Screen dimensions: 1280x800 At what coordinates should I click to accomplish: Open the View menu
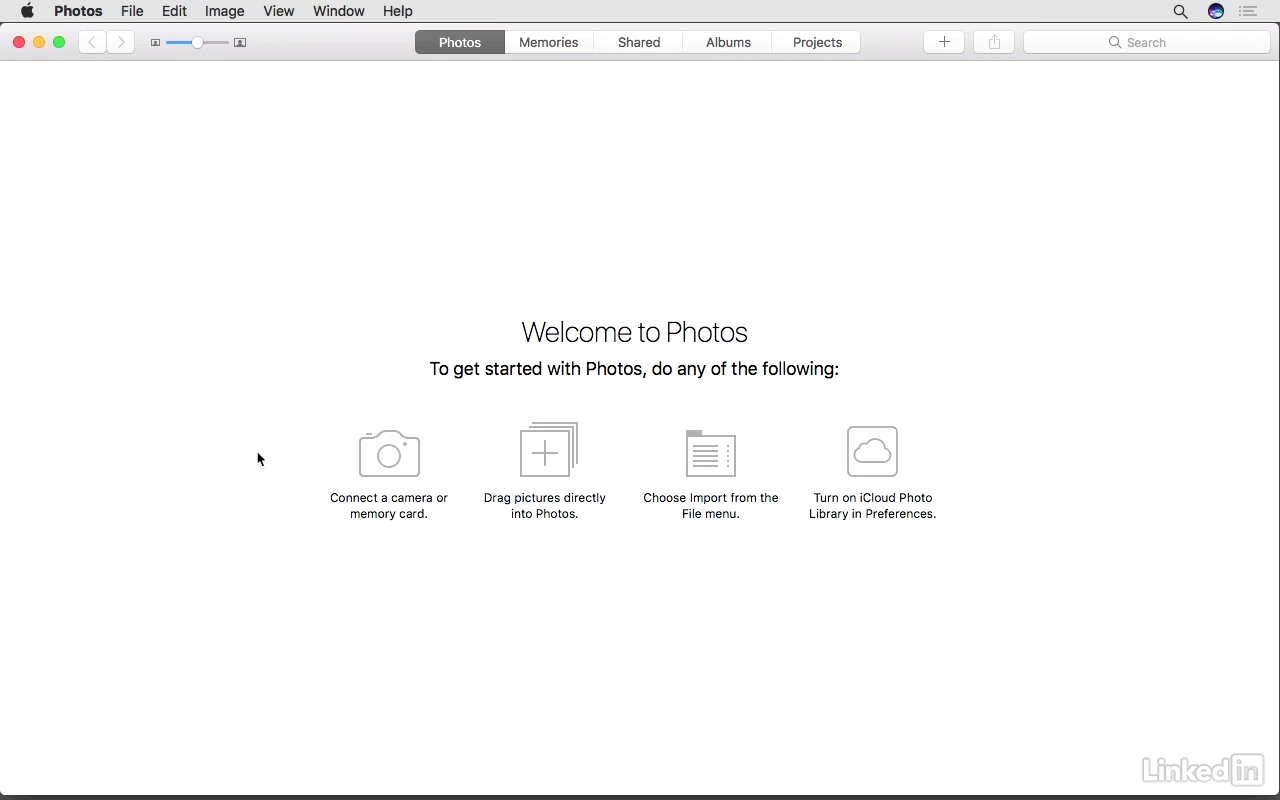278,11
